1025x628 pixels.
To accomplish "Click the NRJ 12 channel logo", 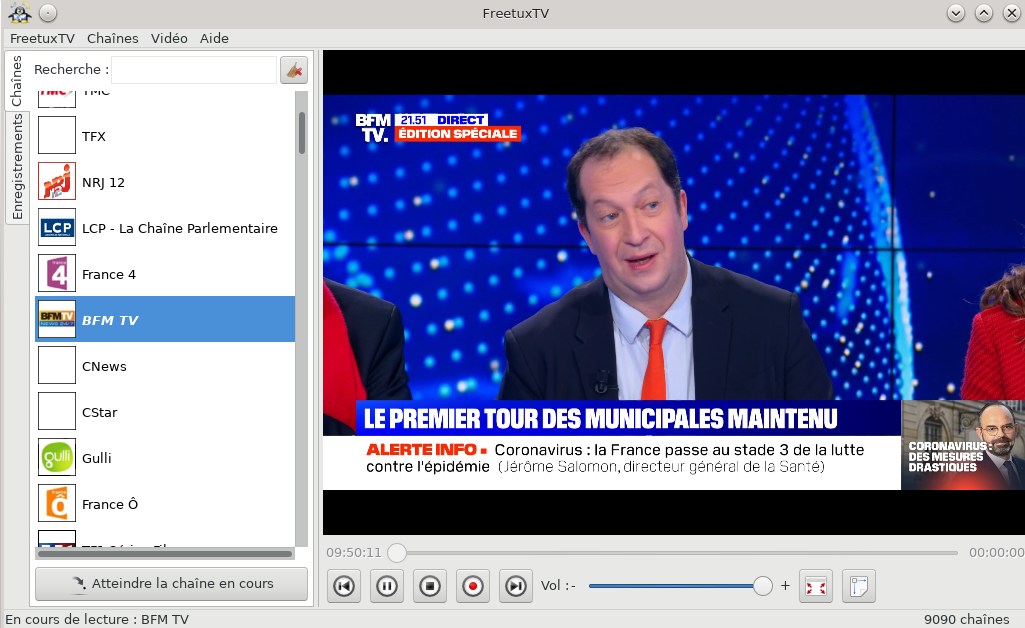I will (x=57, y=182).
